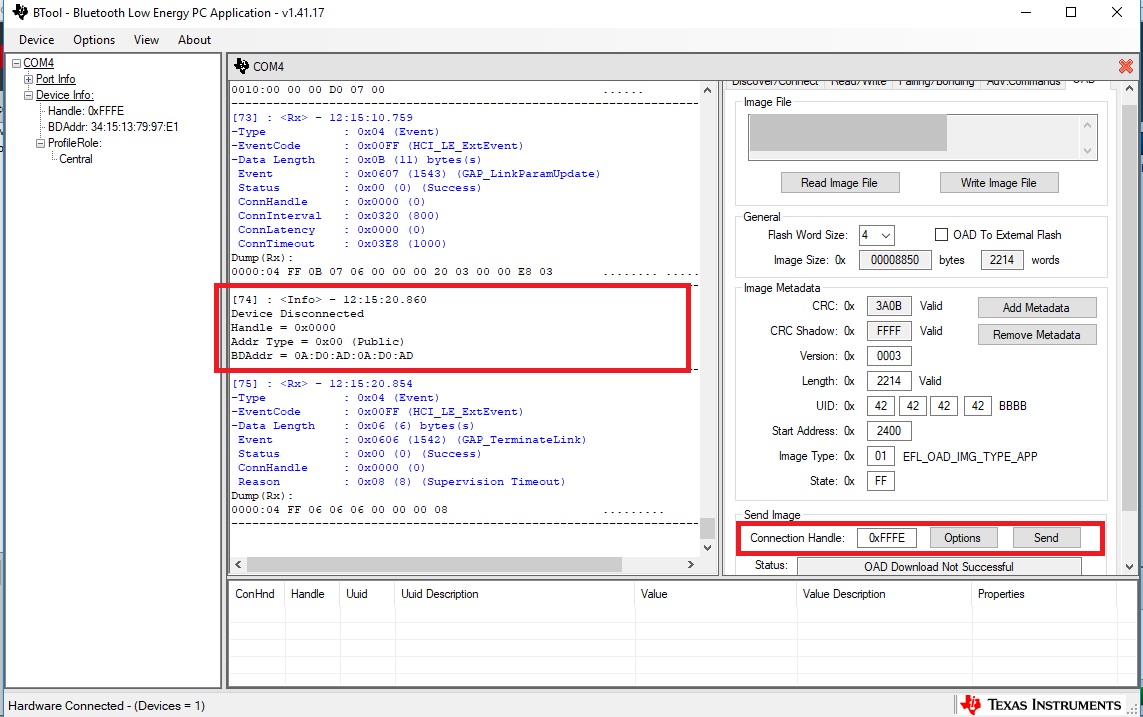Select BDAddr: 34:15:13:79:97:E1 tree item
1143x717 pixels.
113,128
